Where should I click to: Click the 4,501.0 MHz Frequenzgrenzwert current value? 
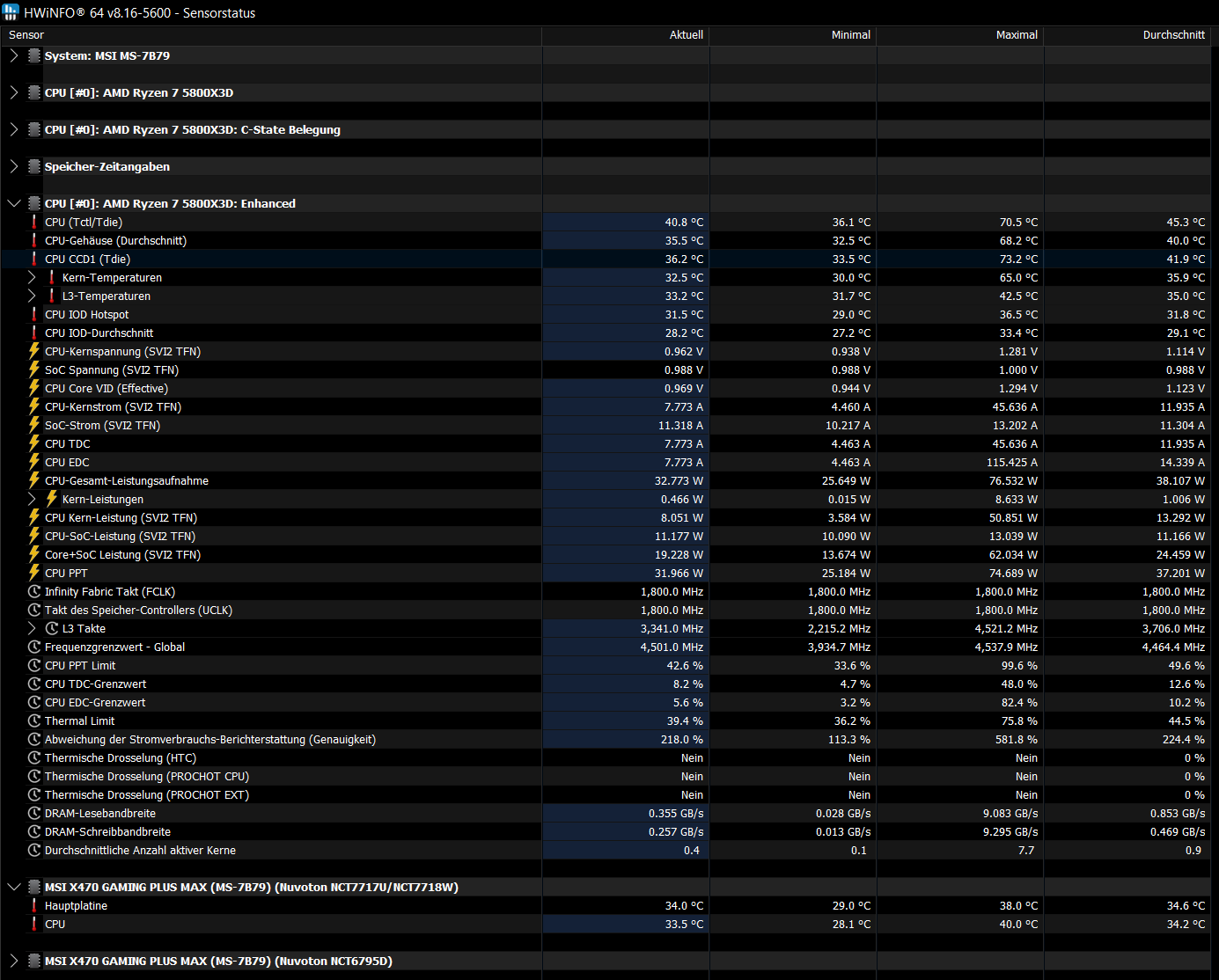tap(672, 647)
